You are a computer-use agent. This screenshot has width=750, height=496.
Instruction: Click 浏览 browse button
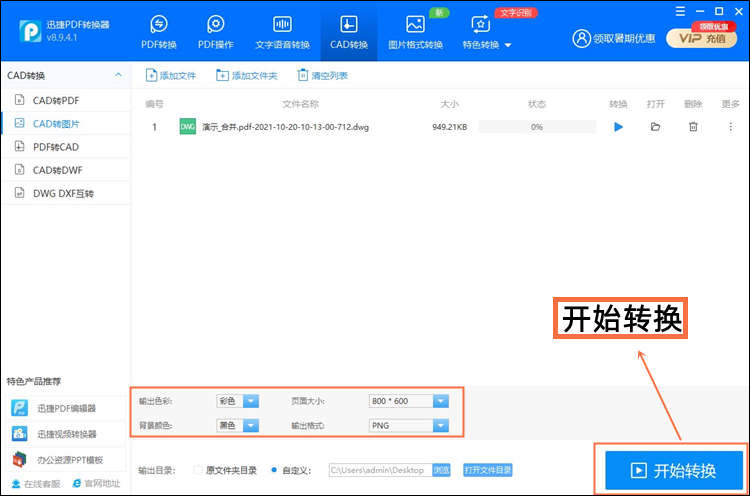coord(441,470)
